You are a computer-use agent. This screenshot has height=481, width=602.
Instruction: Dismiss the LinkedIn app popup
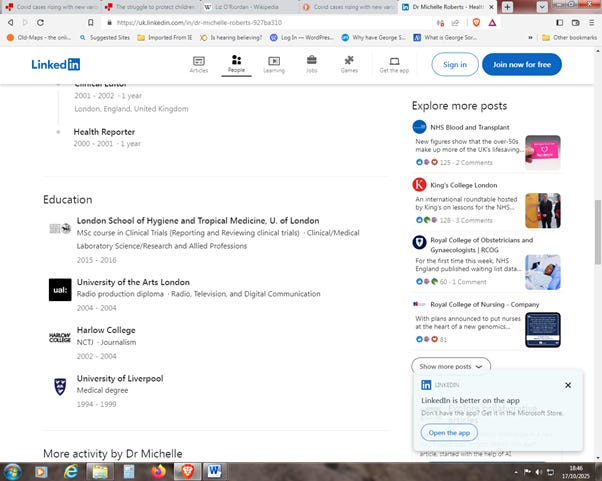click(568, 385)
